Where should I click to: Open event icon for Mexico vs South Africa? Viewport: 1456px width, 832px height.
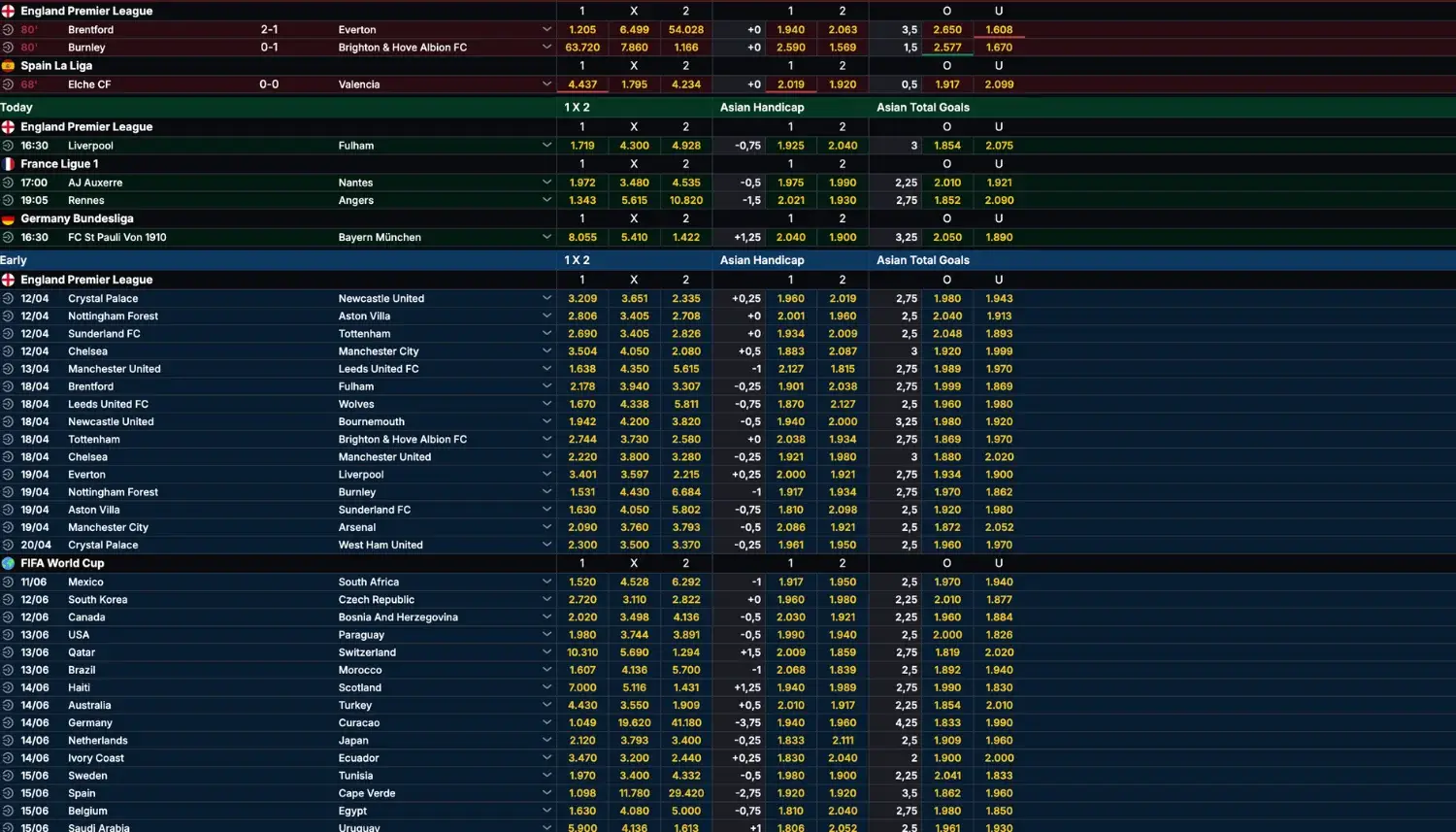point(8,582)
